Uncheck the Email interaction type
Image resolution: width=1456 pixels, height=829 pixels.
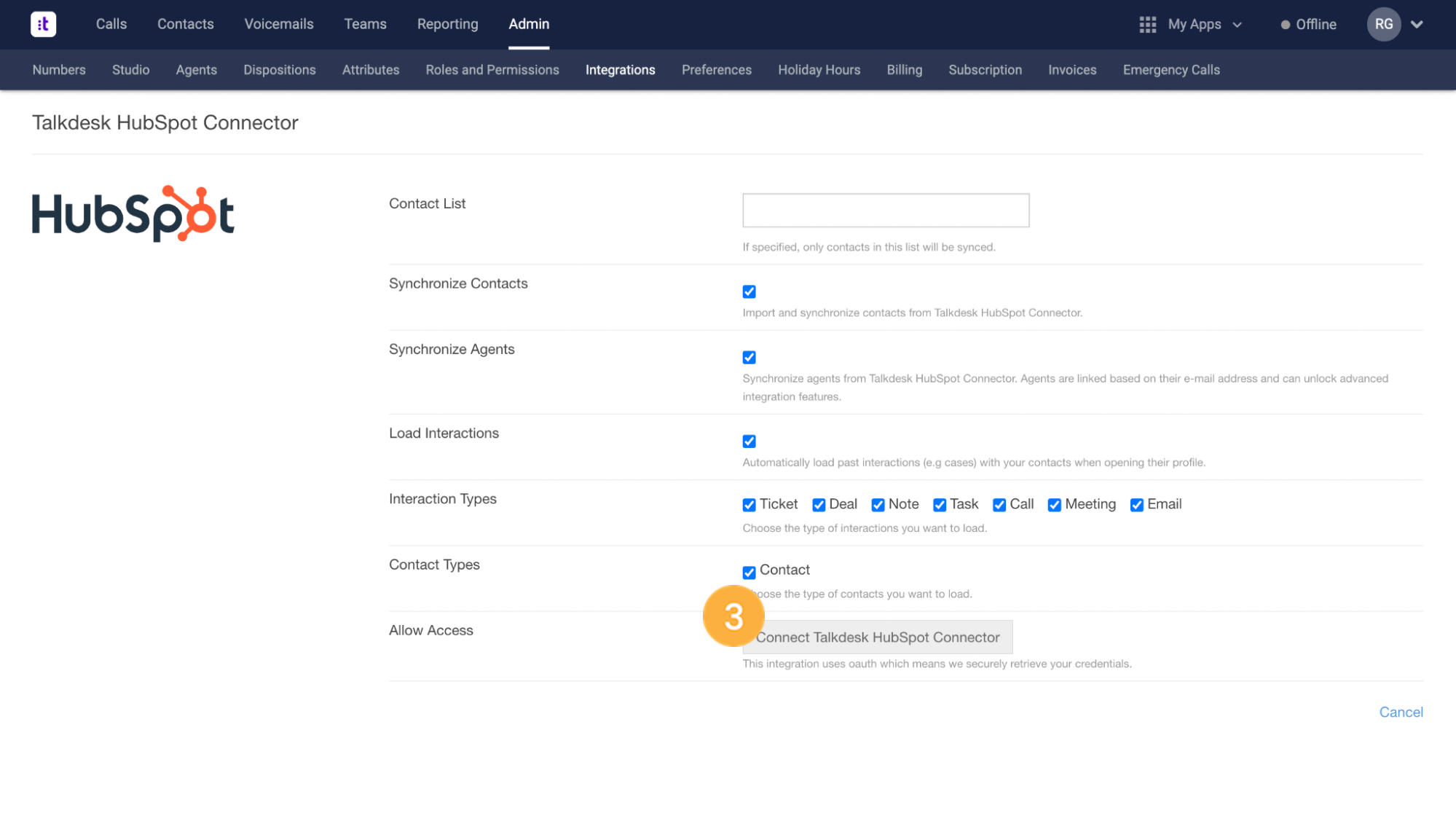(x=1136, y=505)
